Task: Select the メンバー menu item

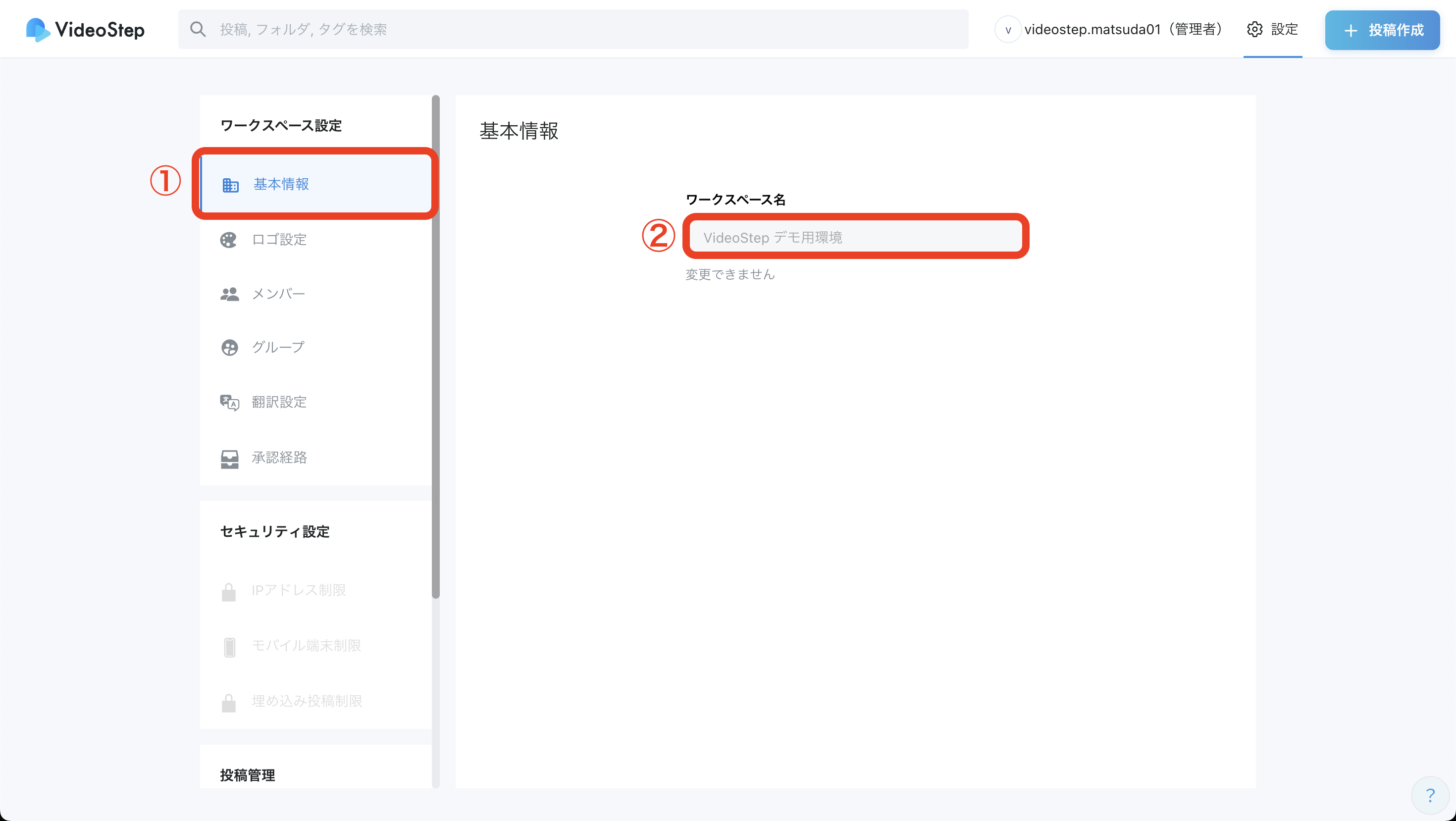Action: [x=278, y=294]
